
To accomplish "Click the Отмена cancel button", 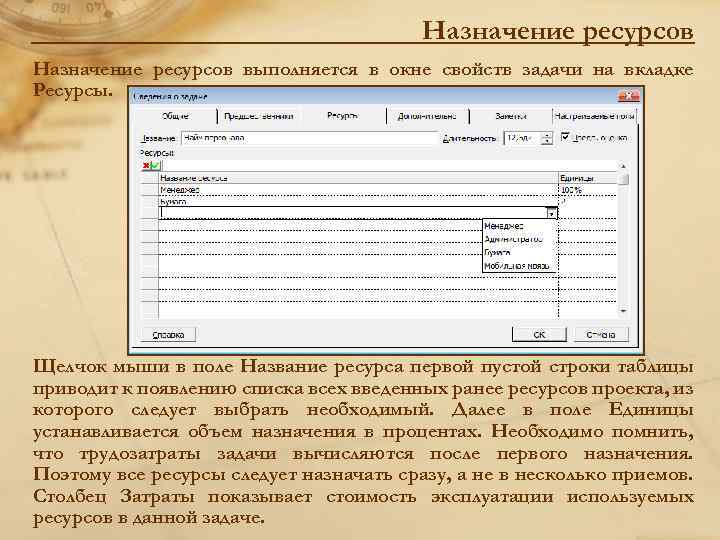I will (601, 335).
